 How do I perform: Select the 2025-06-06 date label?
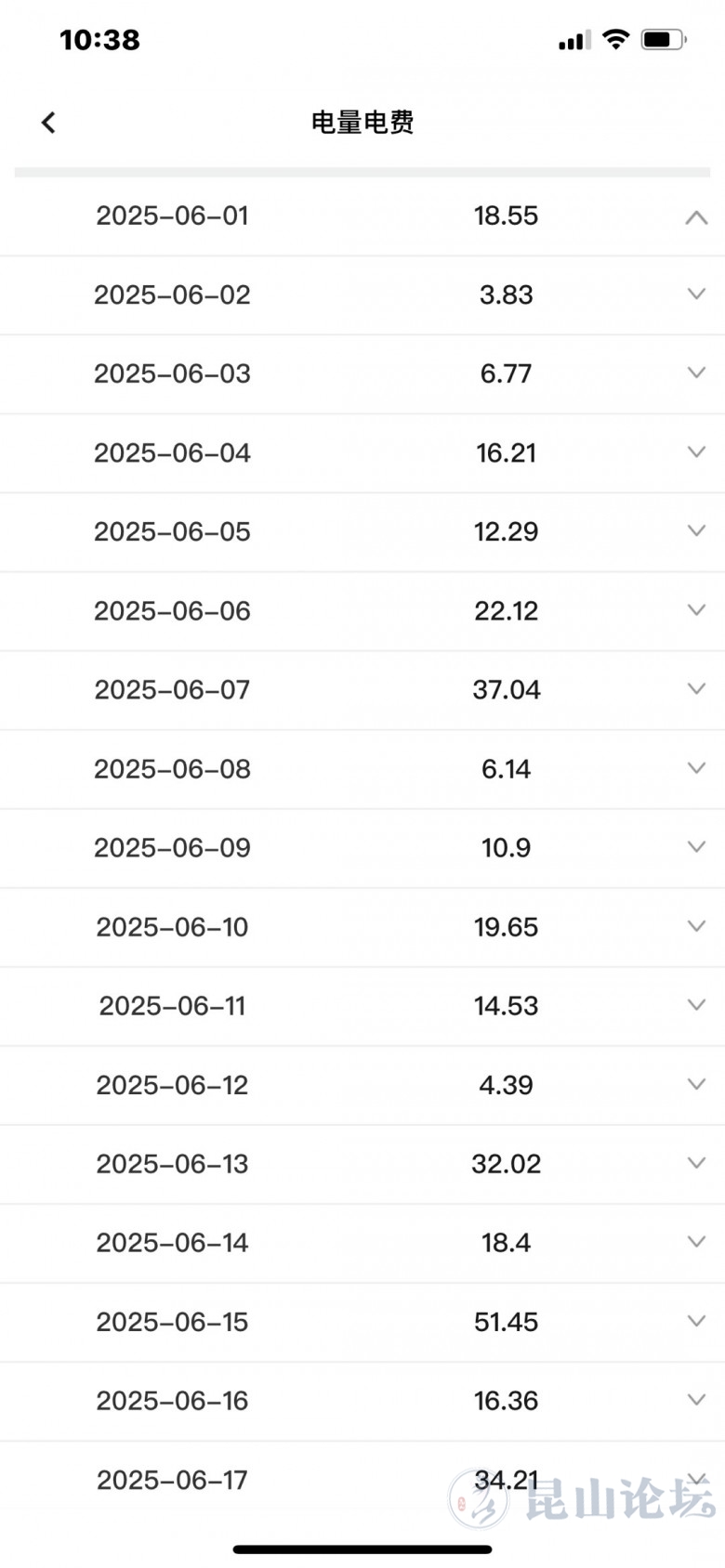pyautogui.click(x=172, y=611)
